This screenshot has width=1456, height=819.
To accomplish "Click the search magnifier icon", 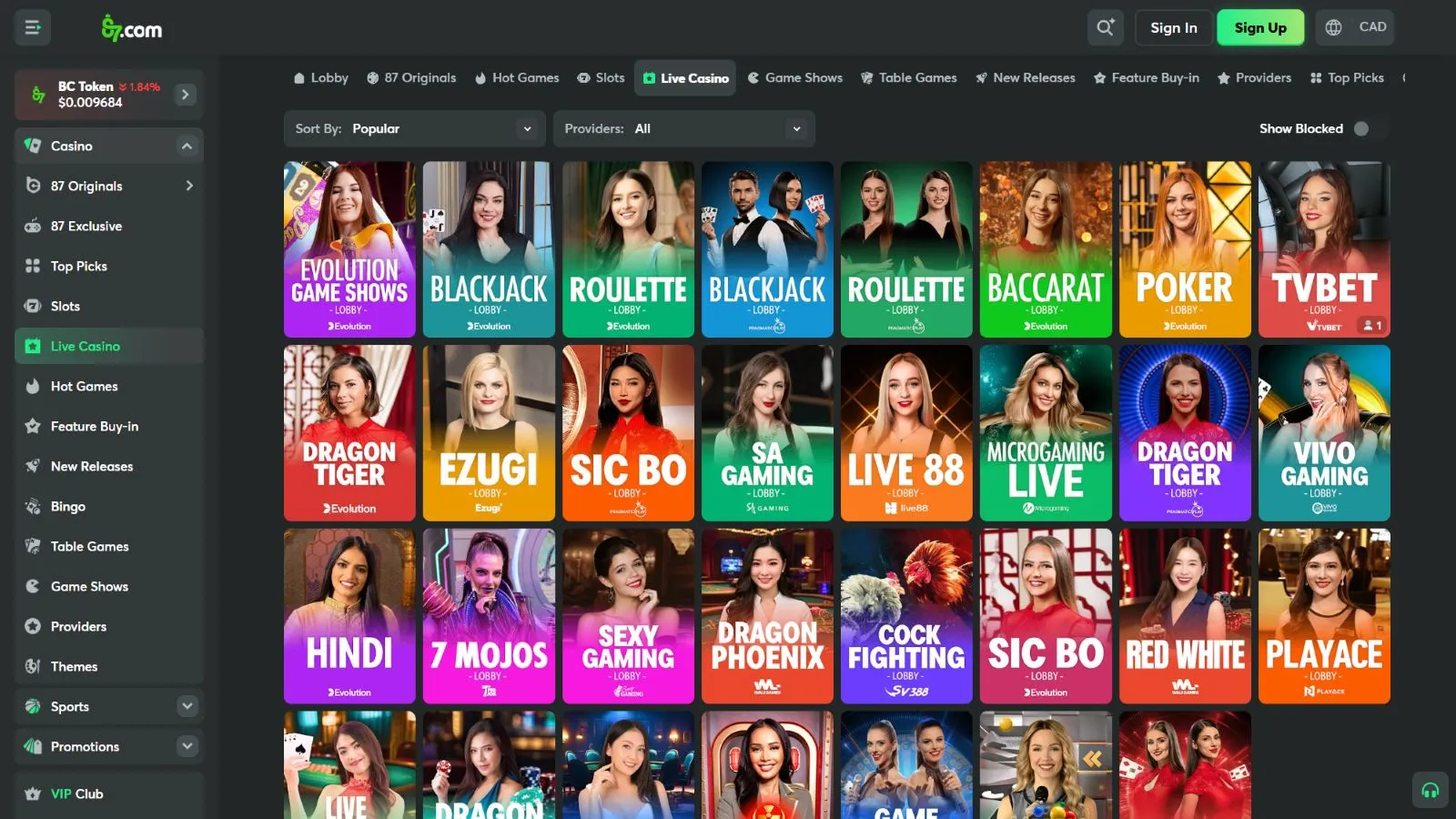I will [1105, 27].
